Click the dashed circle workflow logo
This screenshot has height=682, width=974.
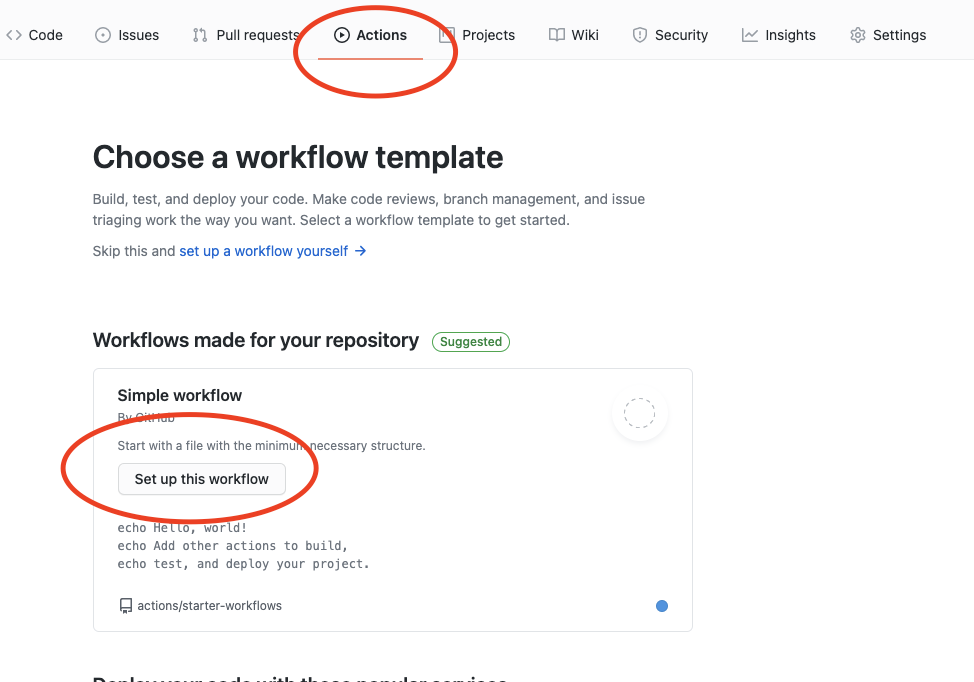[x=640, y=413]
